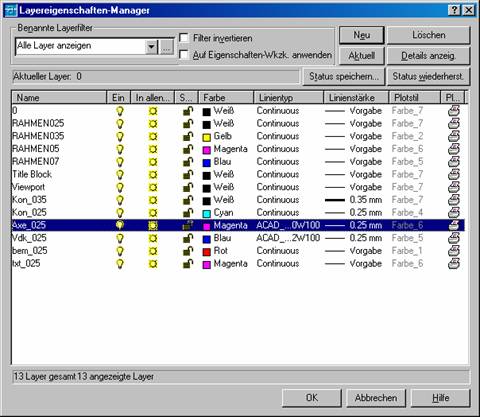Check Auf Eigenschaften-Wkzk. anwenden option
The height and width of the screenshot is (417, 480).
pyautogui.click(x=184, y=54)
